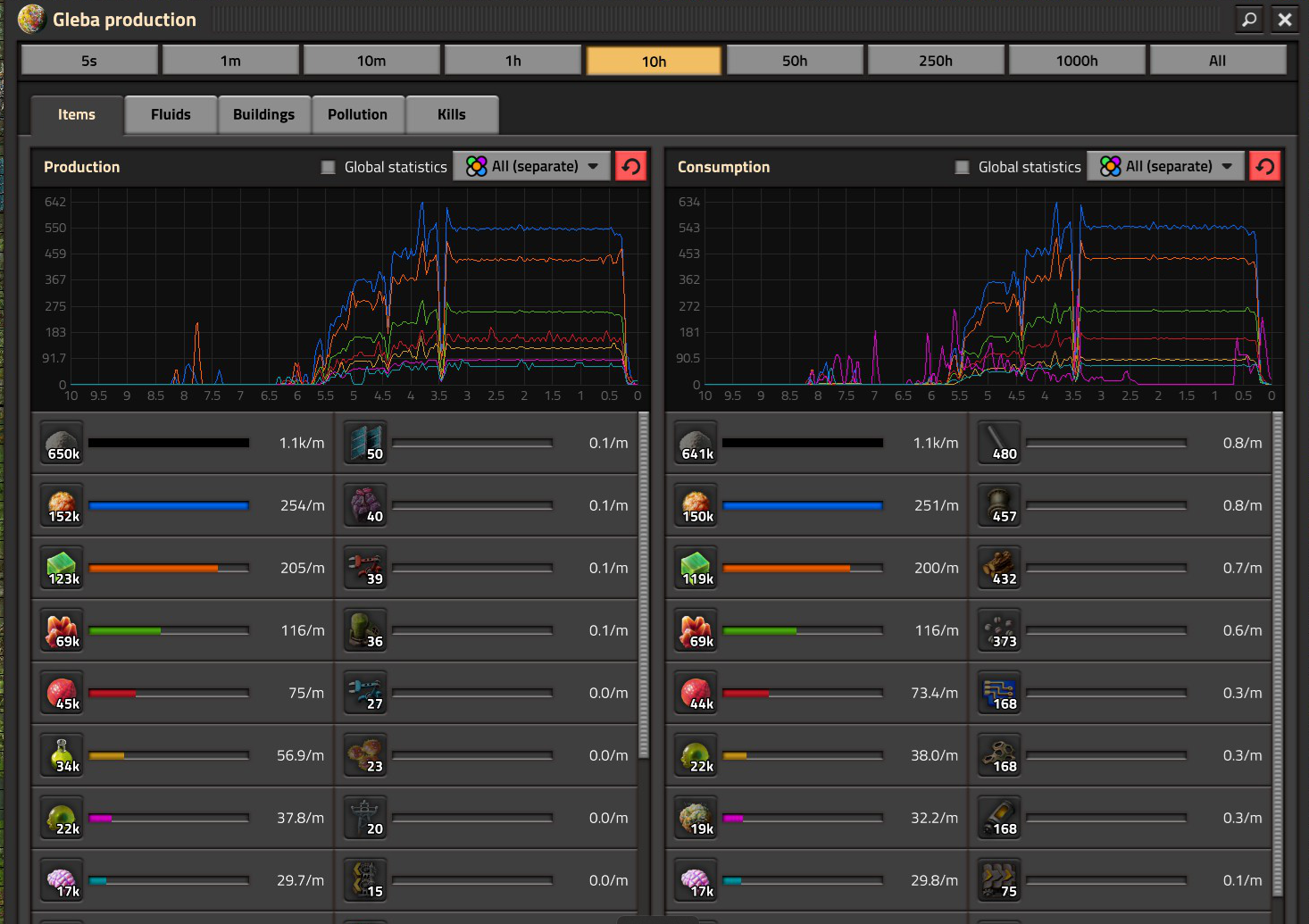Reset the Production graph with red button
The width and height of the screenshot is (1309, 924).
coord(630,166)
